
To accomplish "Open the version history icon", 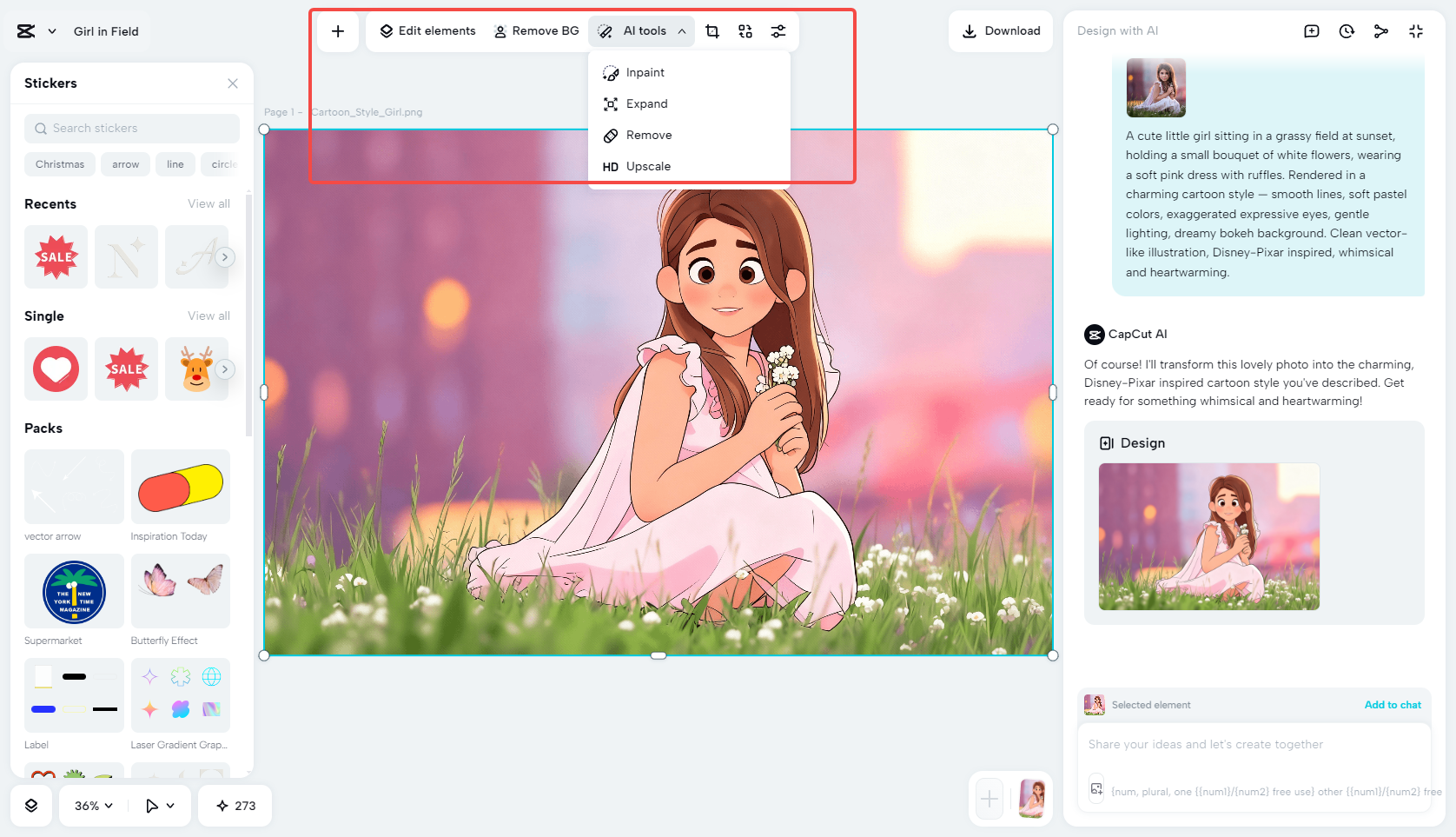I will [x=1346, y=30].
